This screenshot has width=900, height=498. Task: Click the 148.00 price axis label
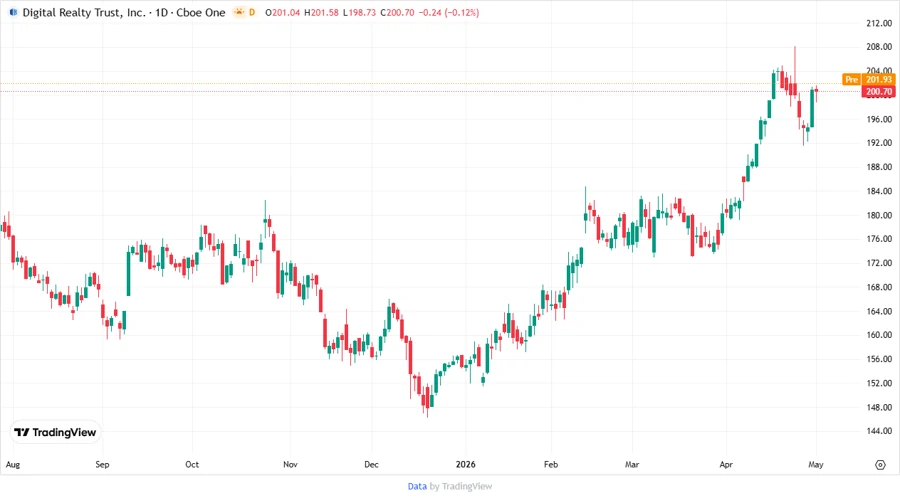point(879,407)
